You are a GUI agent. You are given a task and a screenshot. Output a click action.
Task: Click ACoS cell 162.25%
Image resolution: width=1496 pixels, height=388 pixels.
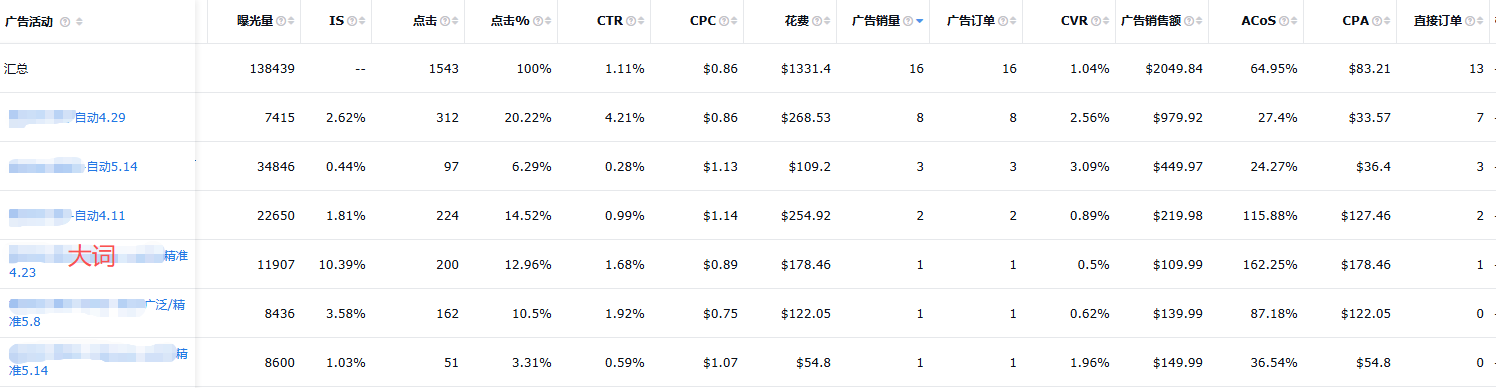pyautogui.click(x=1270, y=264)
